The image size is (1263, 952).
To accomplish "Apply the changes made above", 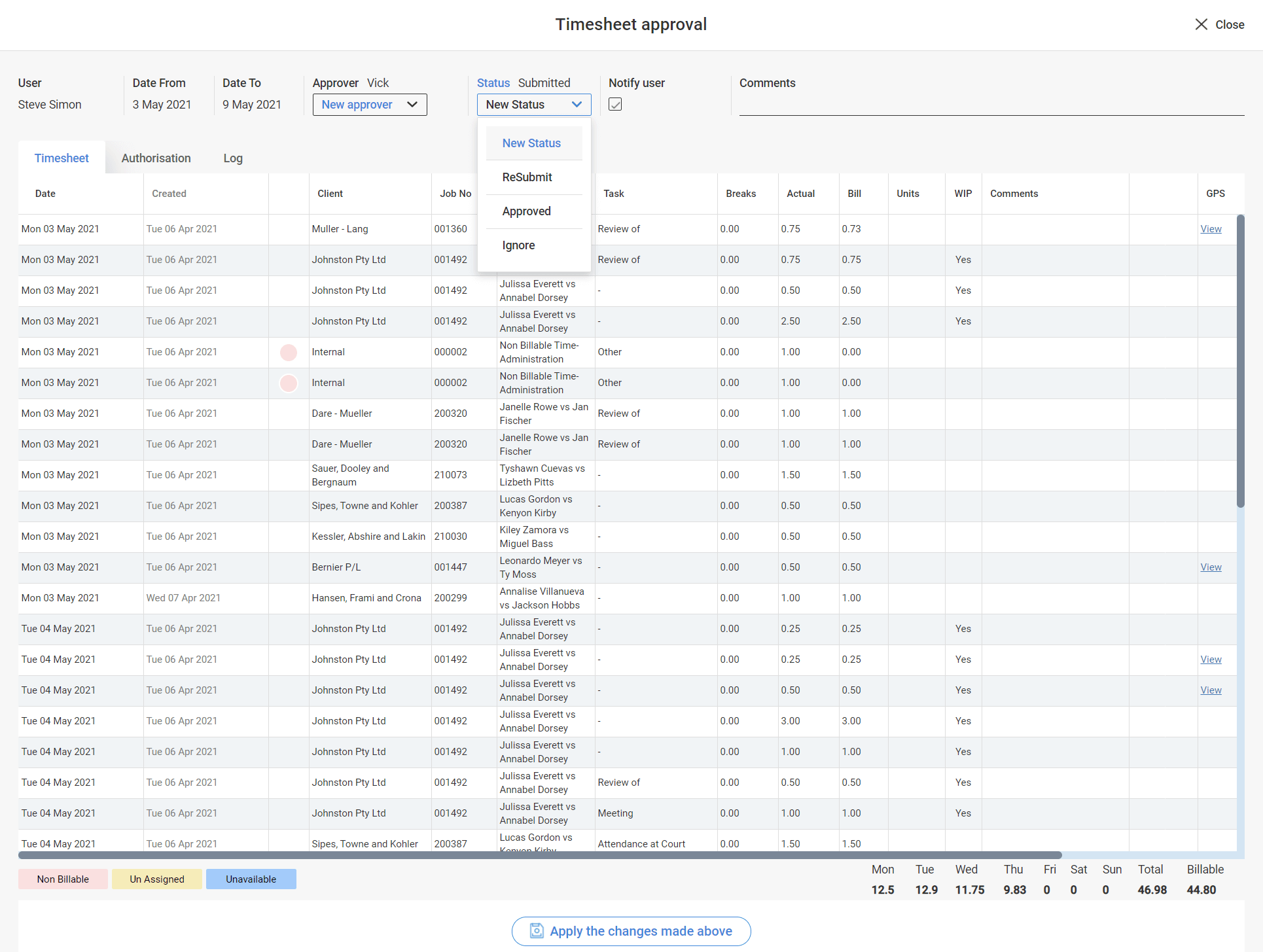I will click(x=631, y=931).
